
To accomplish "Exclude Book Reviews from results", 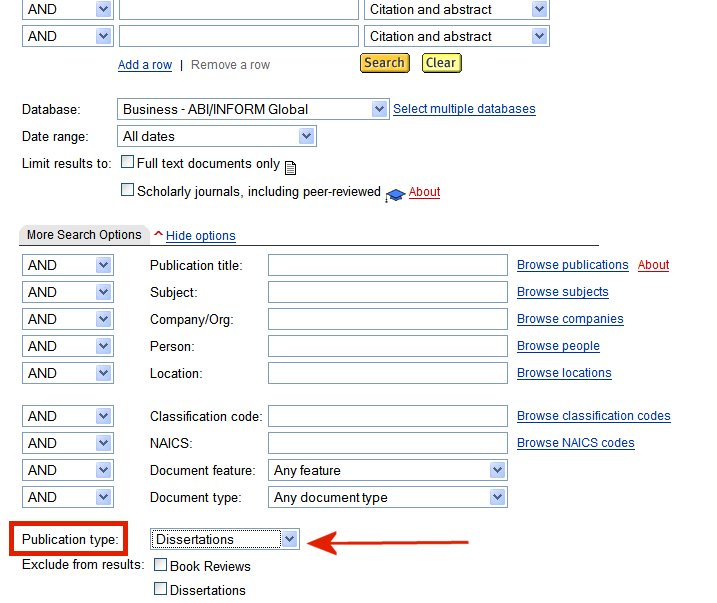I will (161, 565).
